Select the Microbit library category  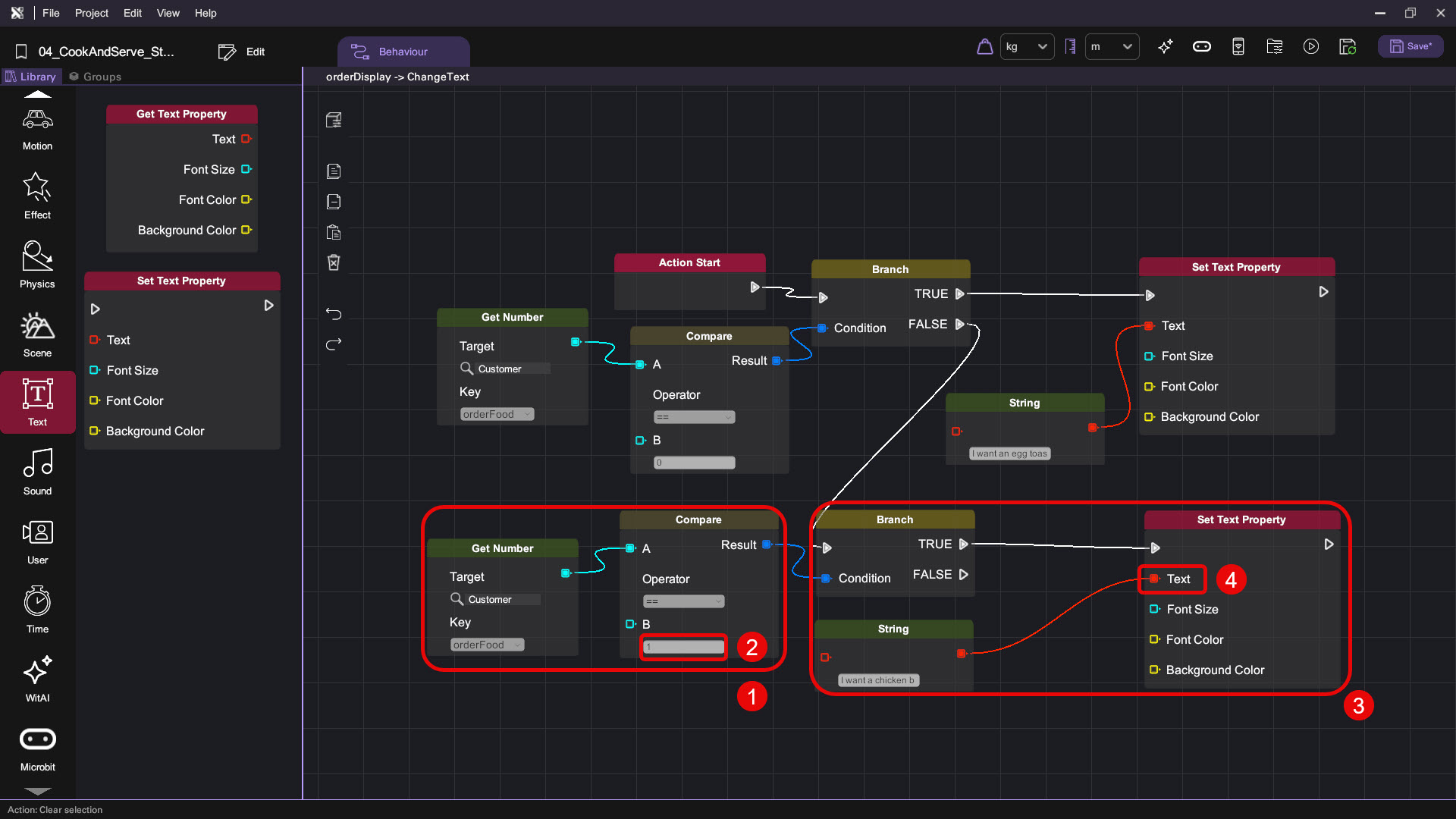(x=37, y=748)
